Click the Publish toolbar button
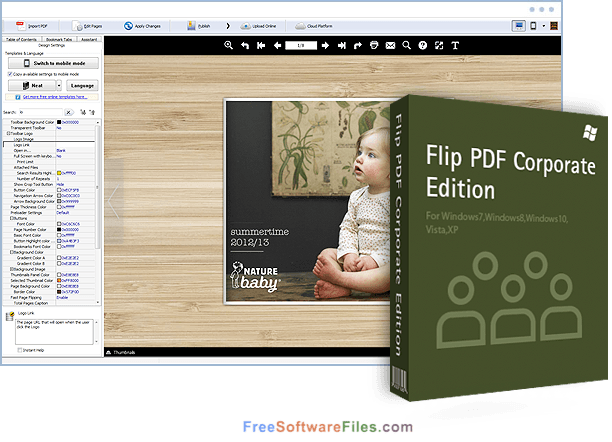This screenshot has width=612, height=442. point(198,26)
